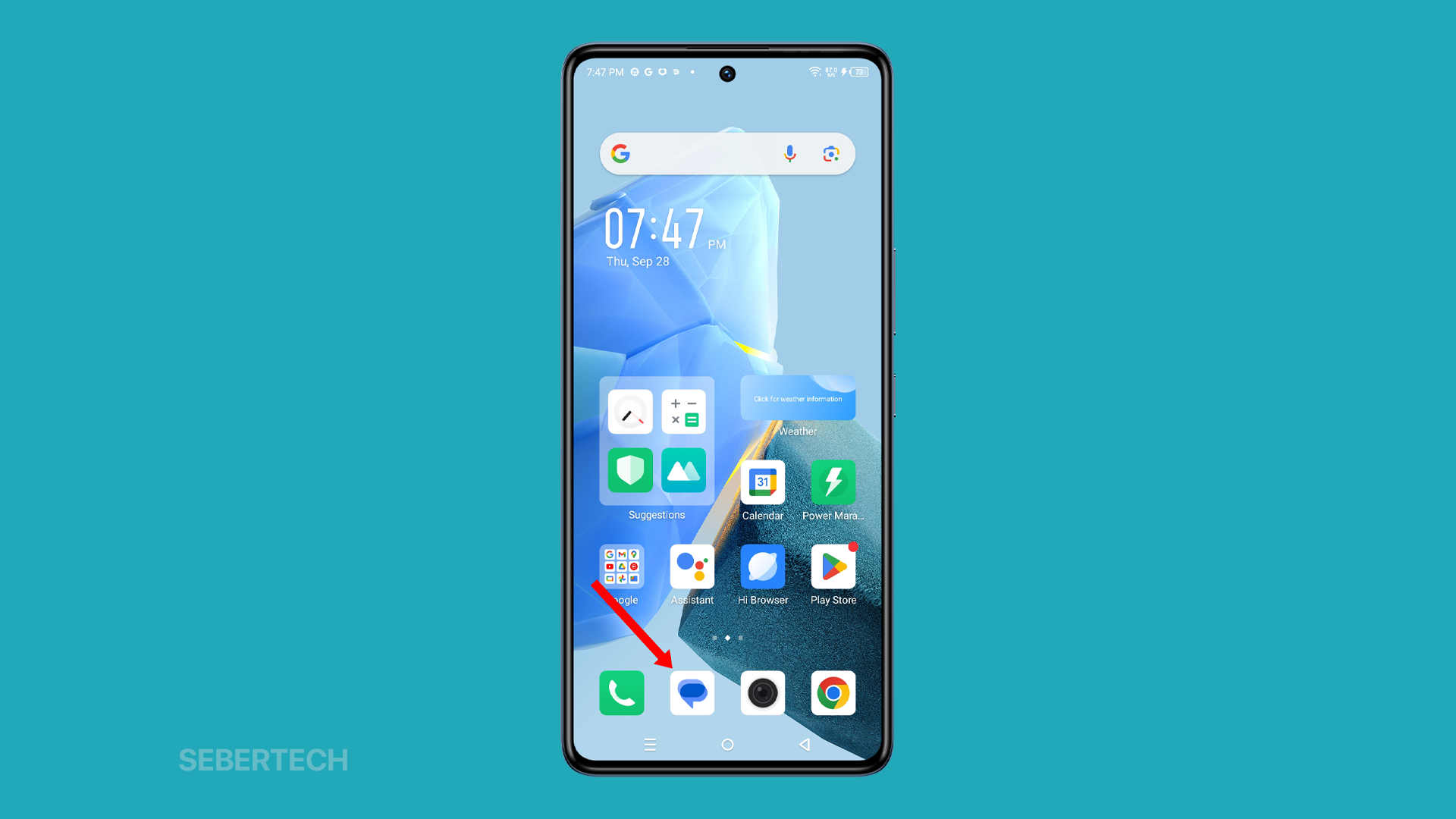Open the Messages app
The height and width of the screenshot is (819, 1456).
pos(692,693)
